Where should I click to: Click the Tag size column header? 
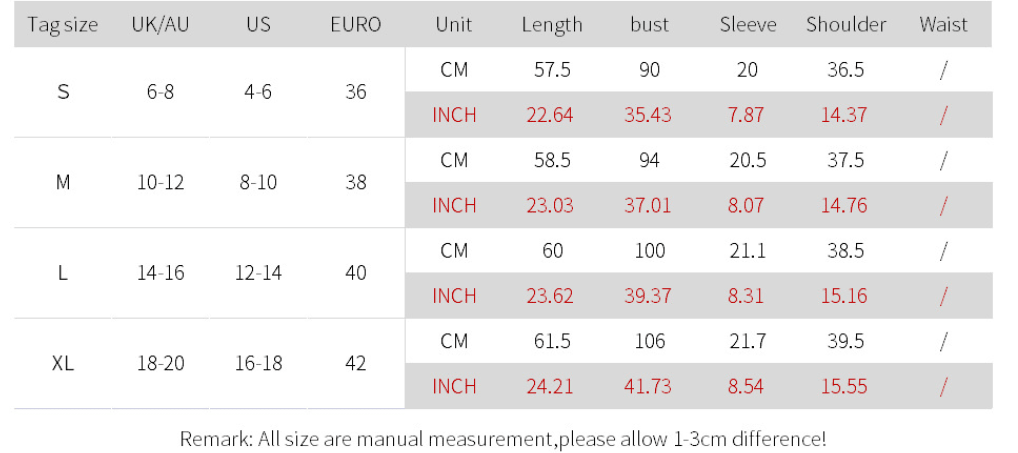[x=63, y=25]
